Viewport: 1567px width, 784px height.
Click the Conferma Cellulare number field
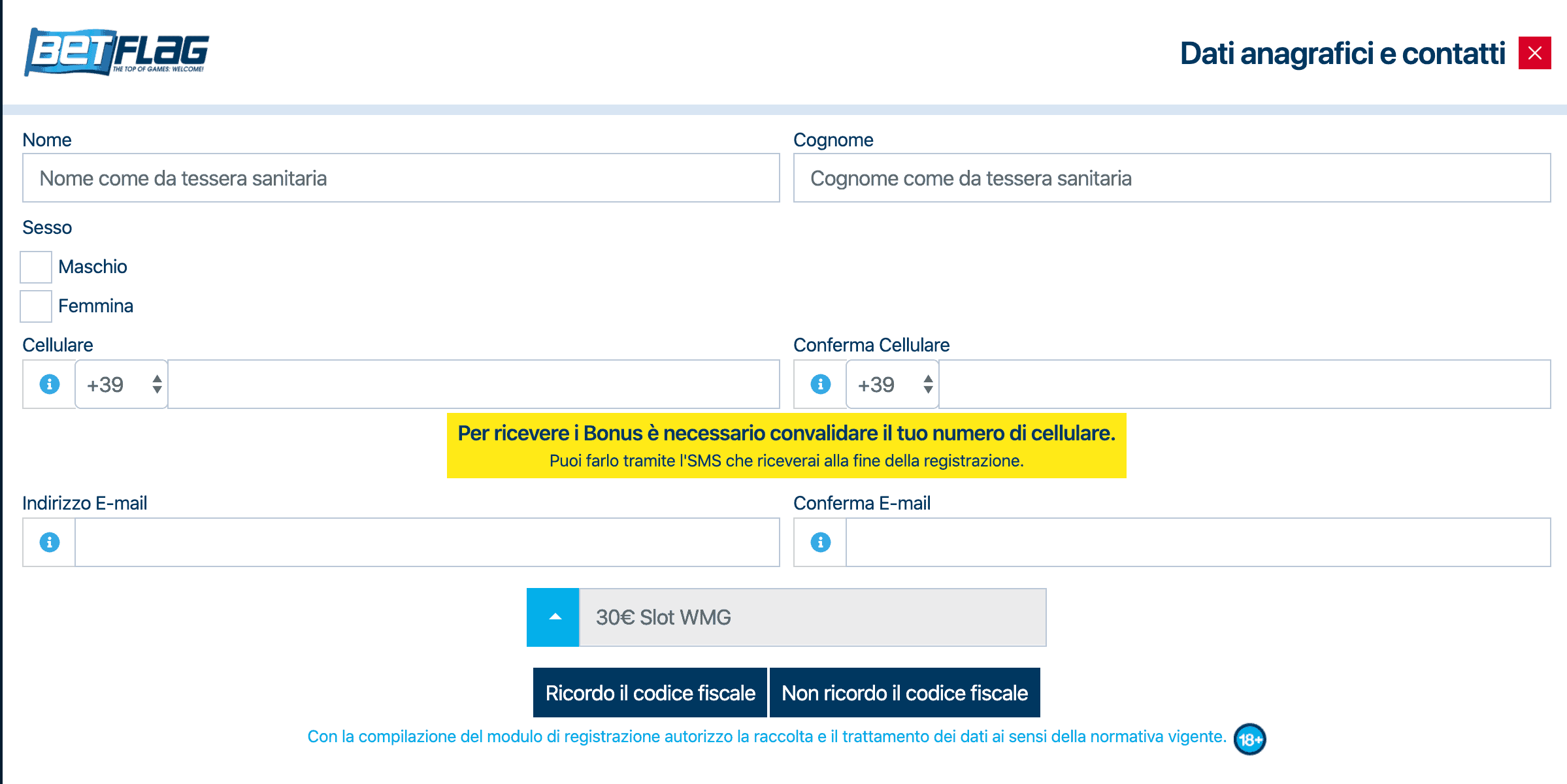pyautogui.click(x=1245, y=384)
